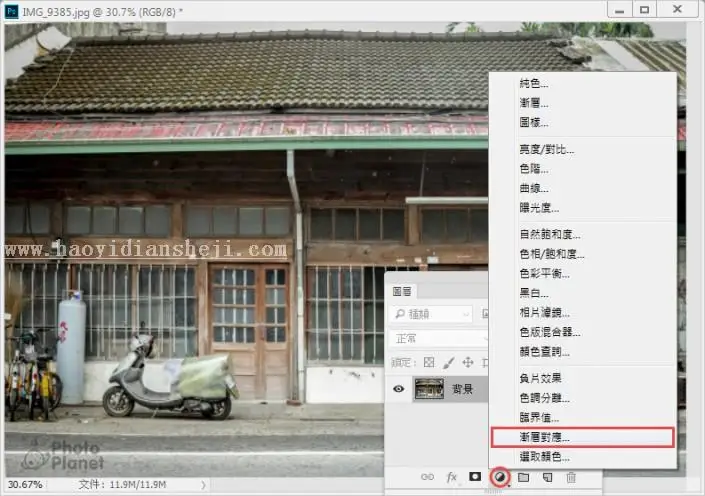Click the pixel layer filter icon beside 種類

click(485, 313)
